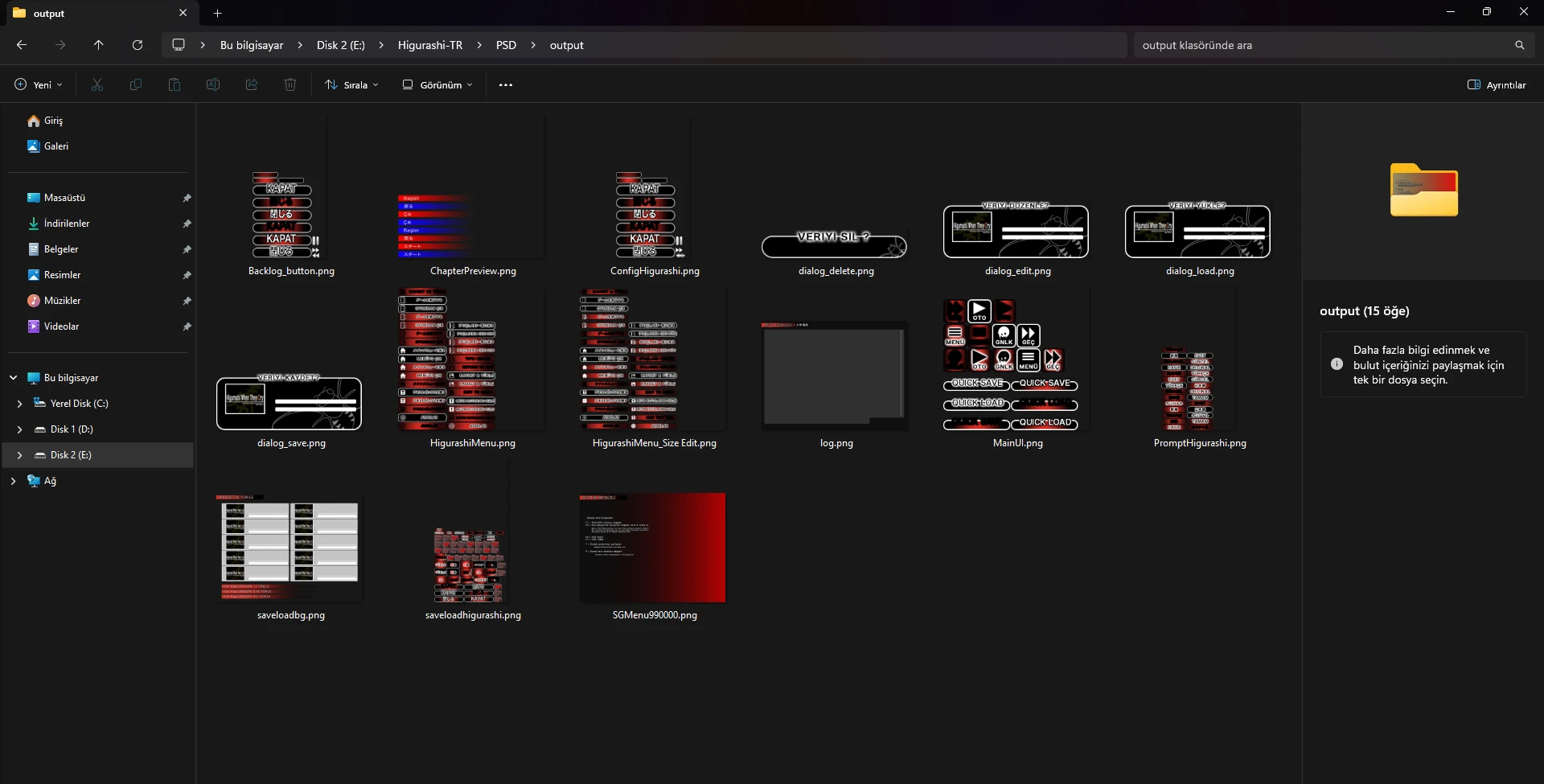Open a new tab with plus button
Image resolution: width=1544 pixels, height=784 pixels.
tap(217, 13)
